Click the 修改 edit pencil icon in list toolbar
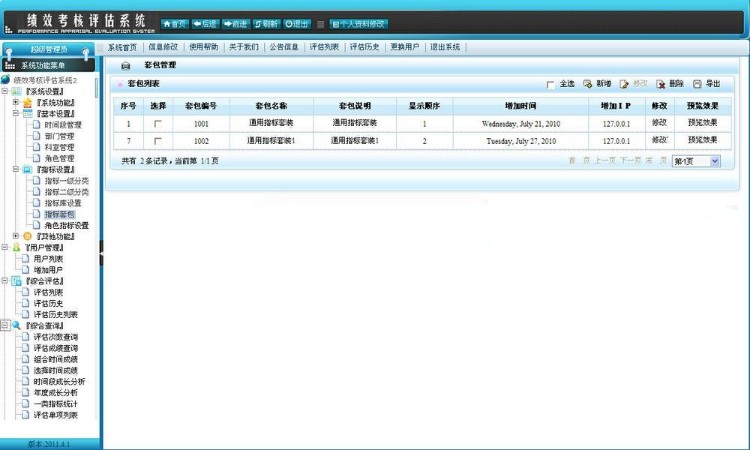The image size is (750, 450). tap(624, 84)
